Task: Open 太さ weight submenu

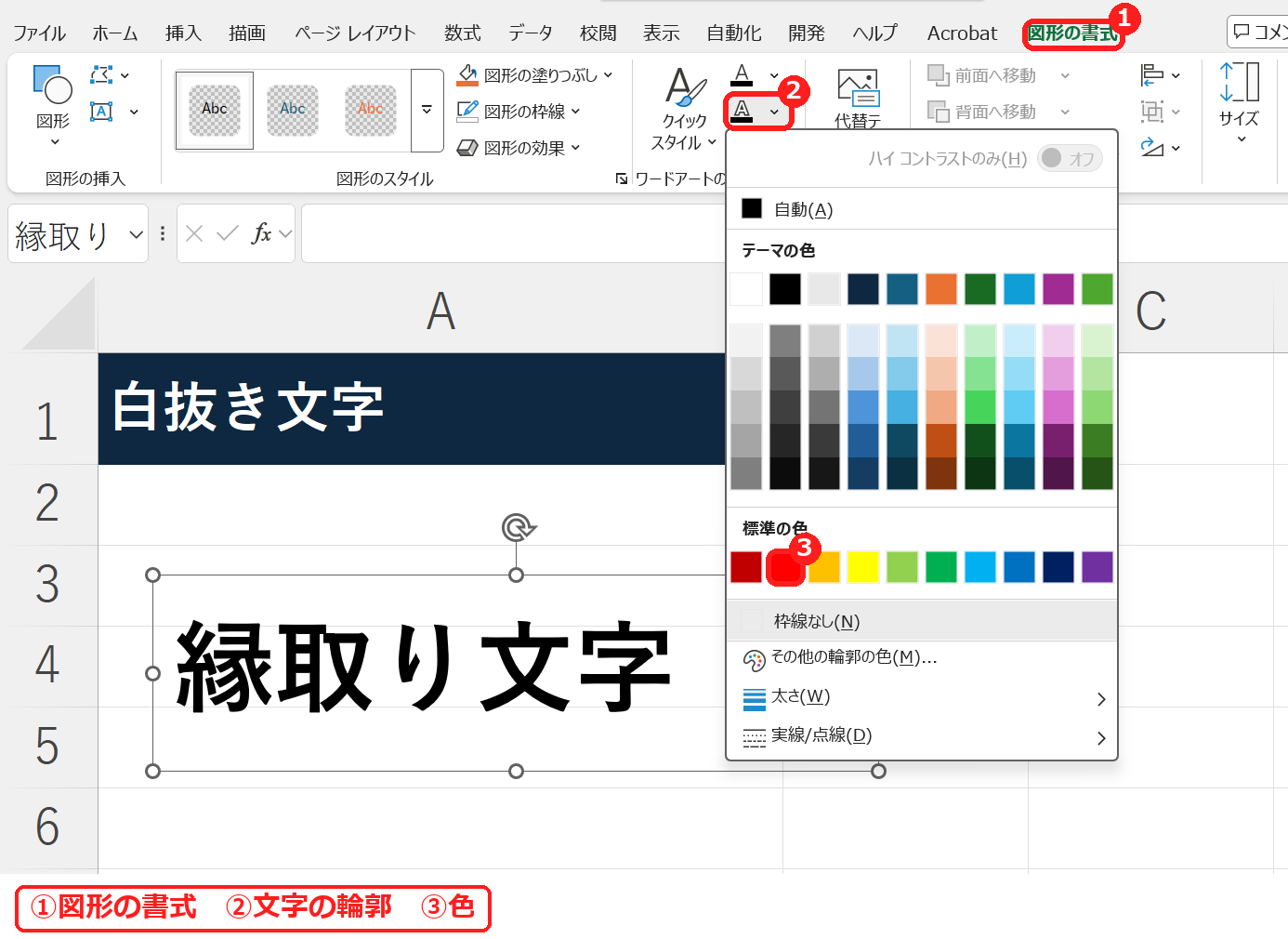Action: 921,697
